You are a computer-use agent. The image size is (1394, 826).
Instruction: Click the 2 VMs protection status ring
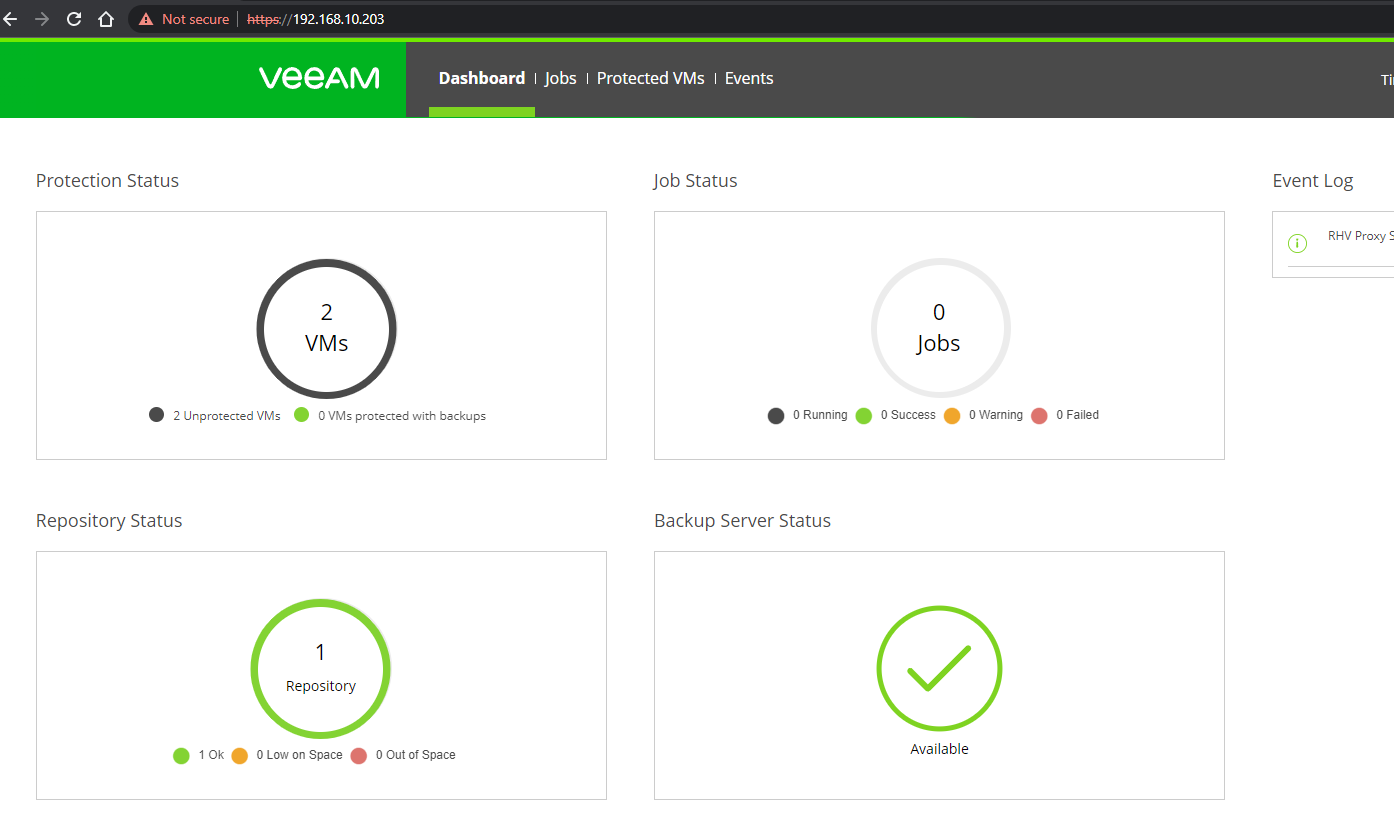326,329
